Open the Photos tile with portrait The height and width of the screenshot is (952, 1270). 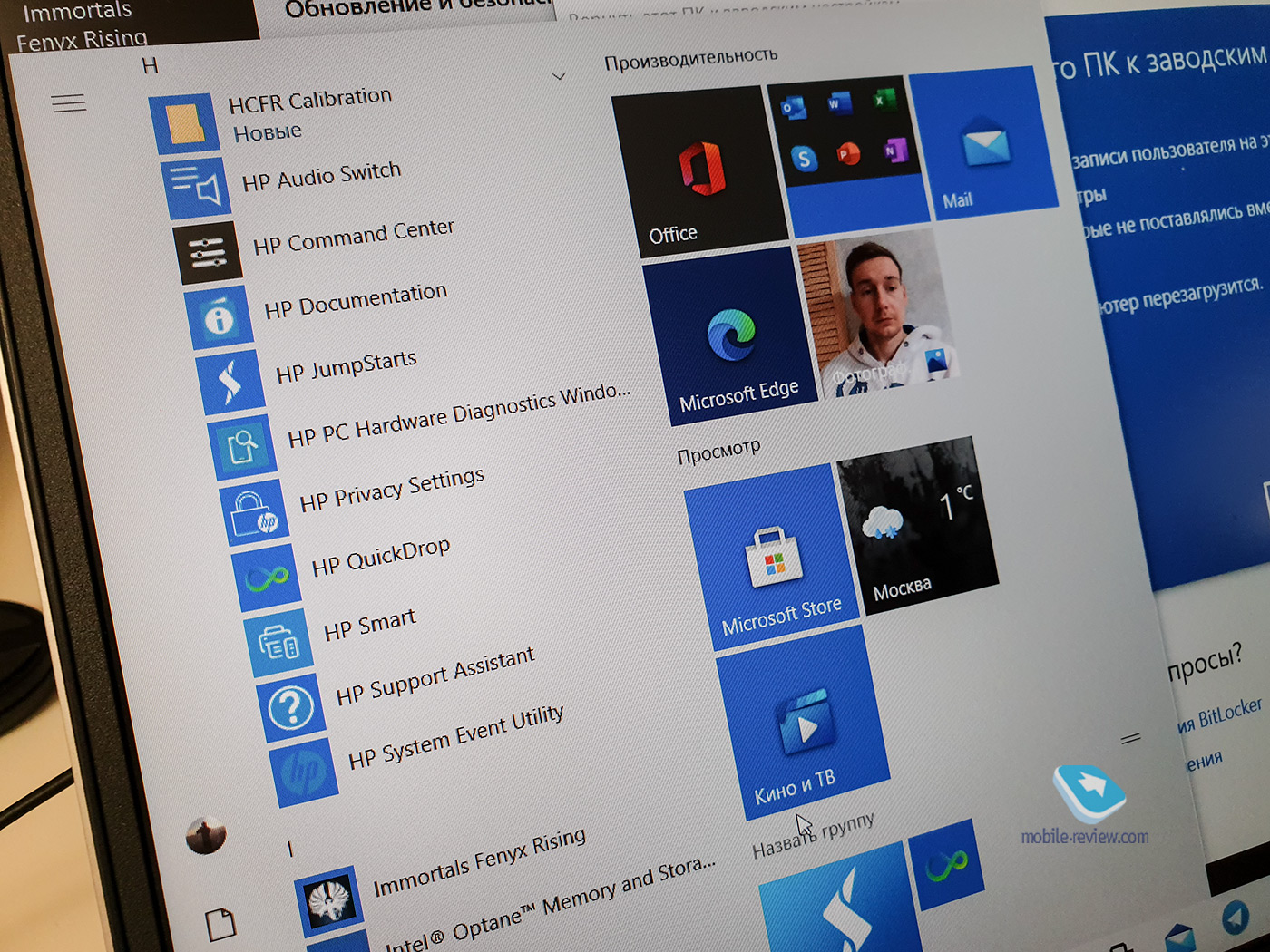click(x=877, y=313)
